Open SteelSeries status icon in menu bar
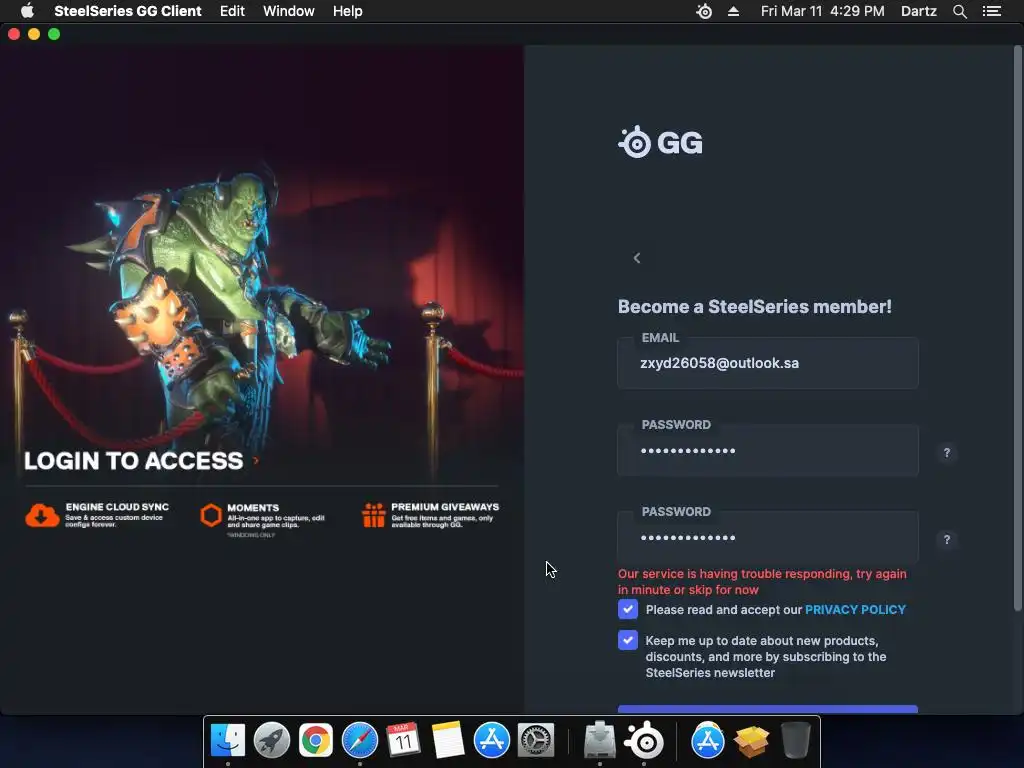1024x768 pixels. coord(704,11)
